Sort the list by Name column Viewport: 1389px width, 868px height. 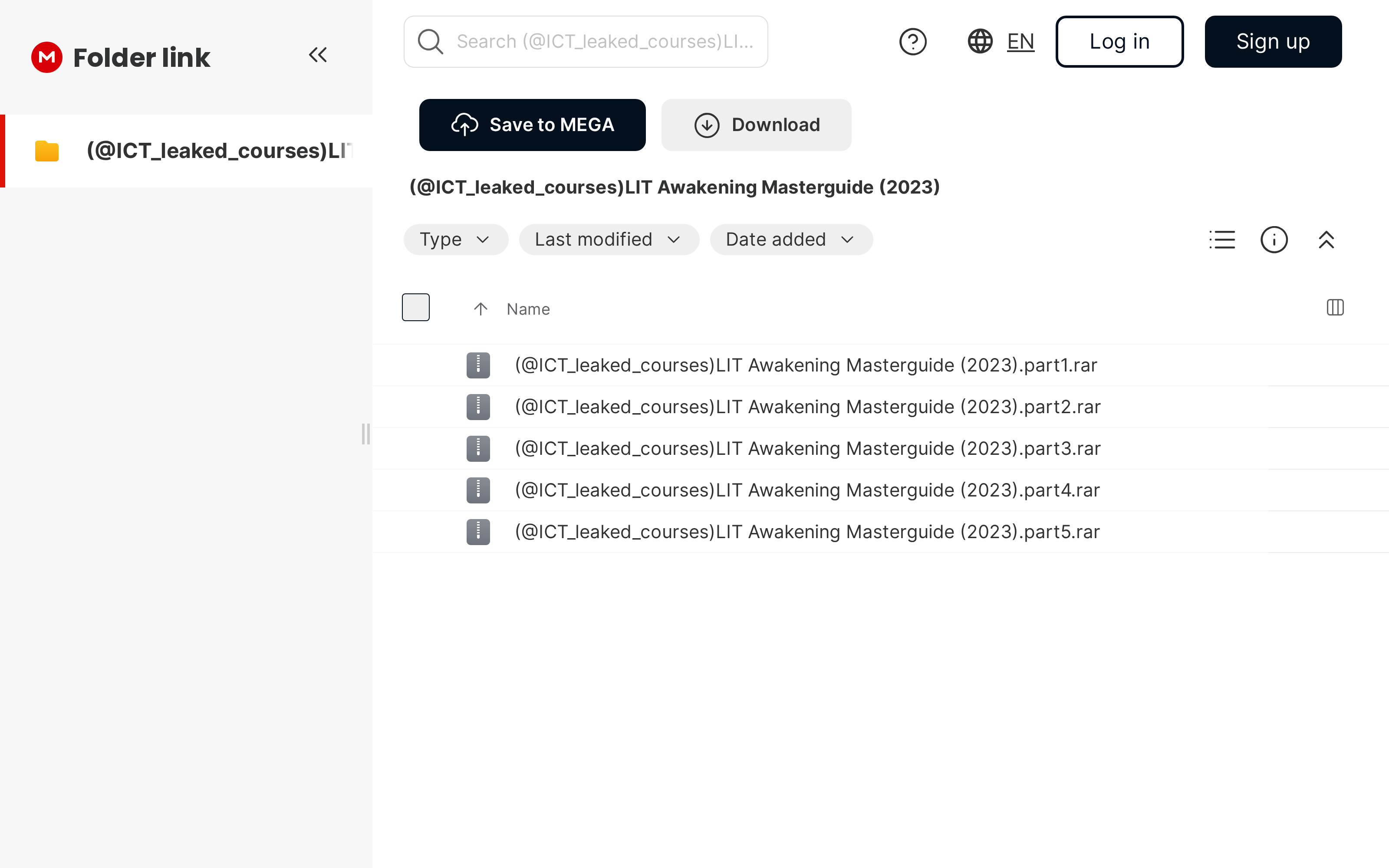527,309
